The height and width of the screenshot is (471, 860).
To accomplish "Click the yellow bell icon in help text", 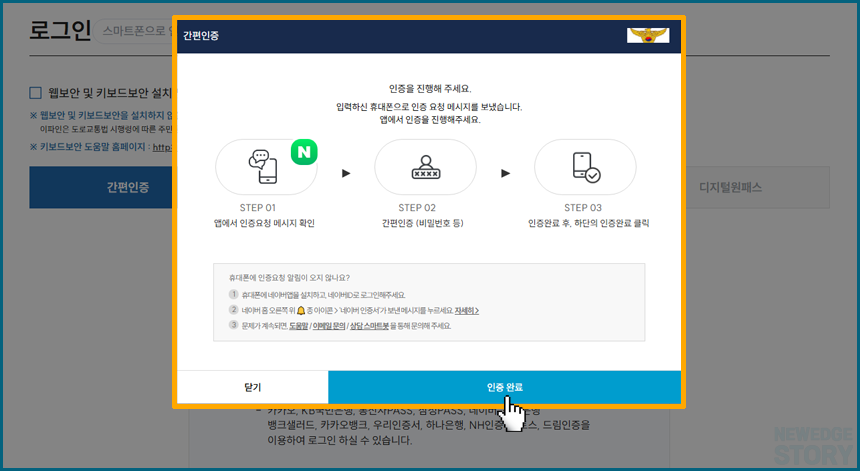I will click(x=301, y=310).
